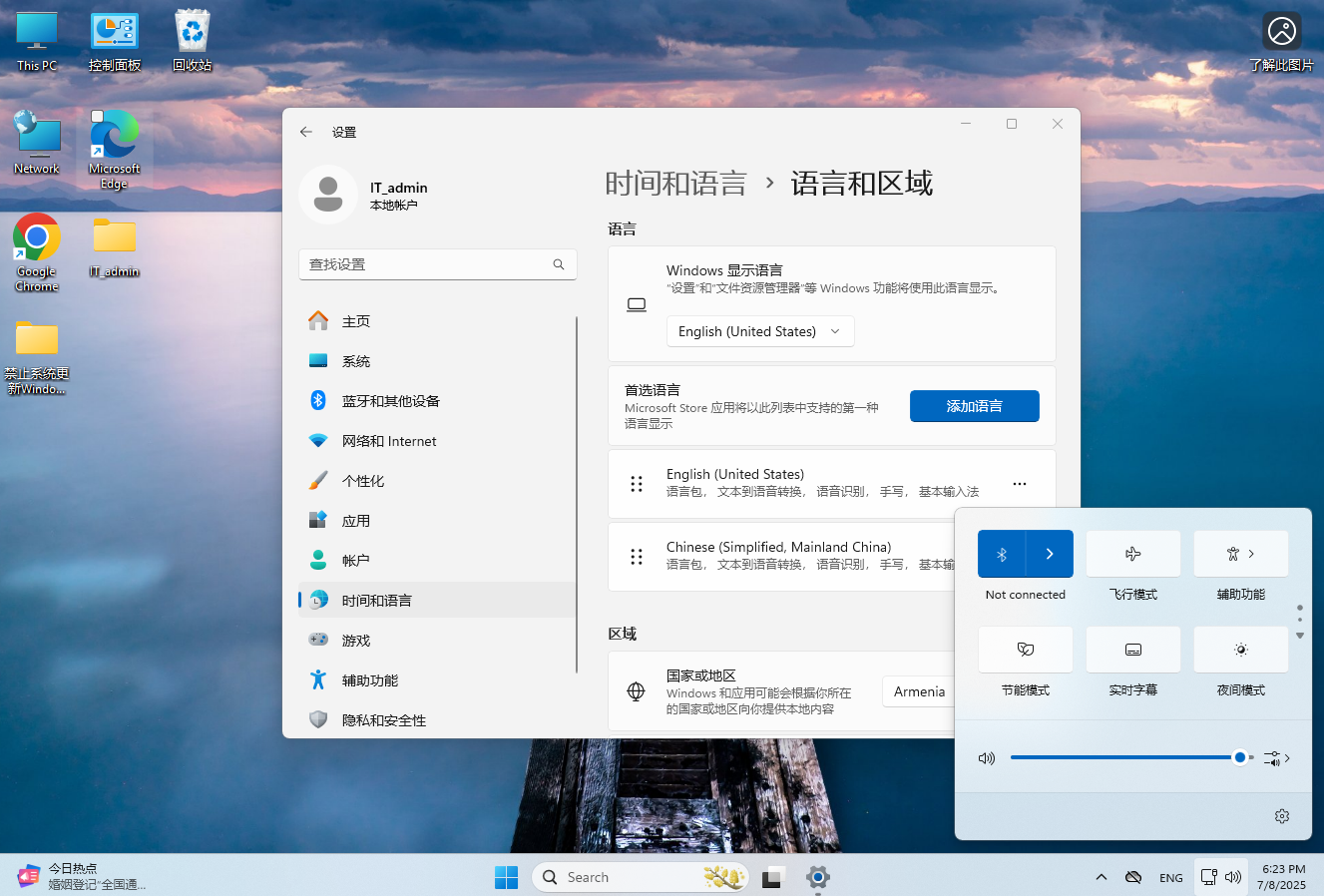
Task: Go to 帐户 settings
Action: coord(356,560)
